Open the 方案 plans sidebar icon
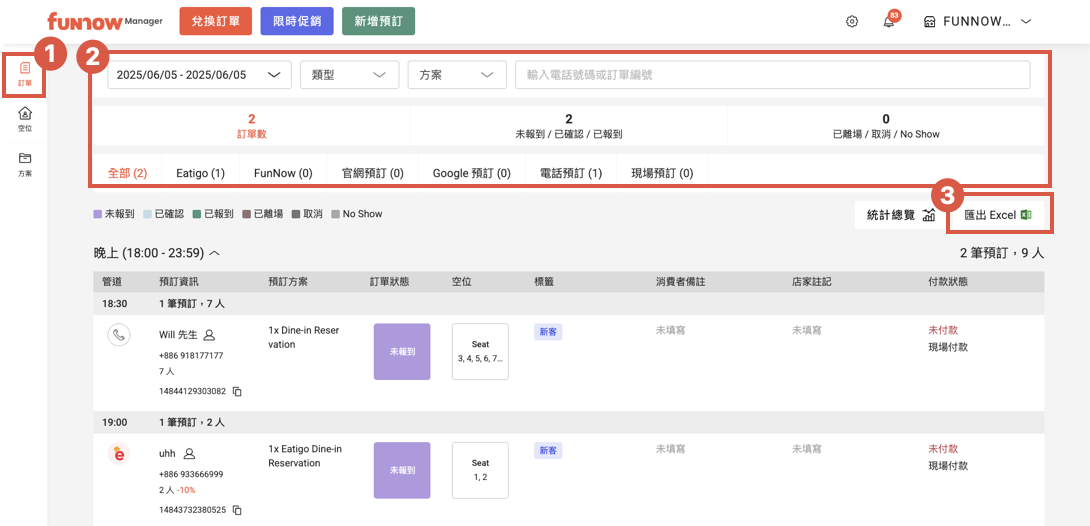This screenshot has height=526, width=1090. click(x=25, y=163)
